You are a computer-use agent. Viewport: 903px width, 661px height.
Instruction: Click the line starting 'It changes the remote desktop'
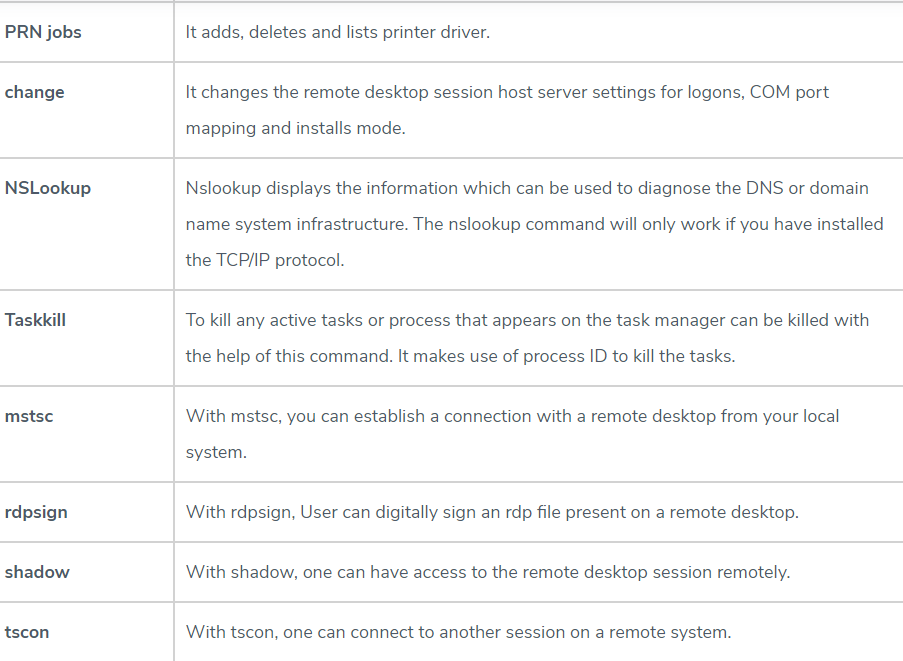click(x=507, y=92)
